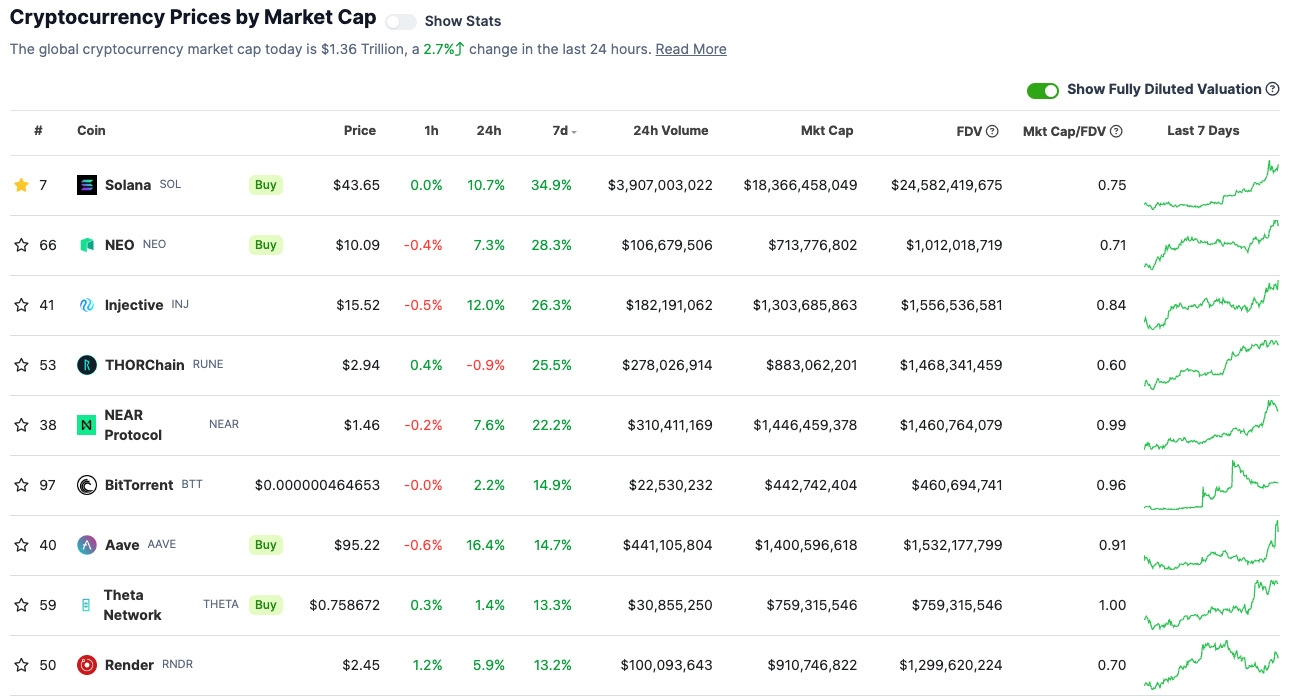Favorite Injective with its star icon
Screen dimensions: 1291x700
click(x=21, y=305)
